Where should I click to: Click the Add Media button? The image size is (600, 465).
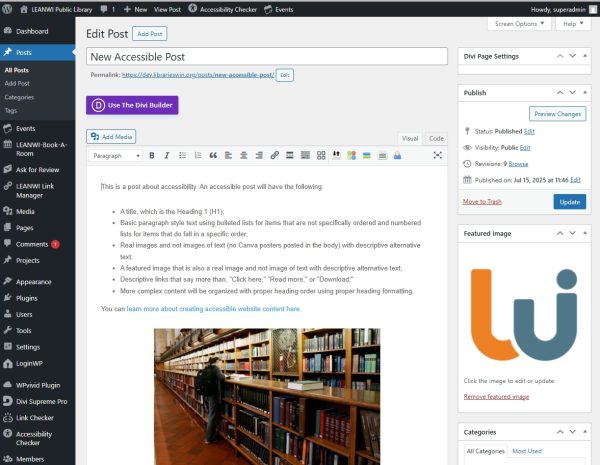111,137
